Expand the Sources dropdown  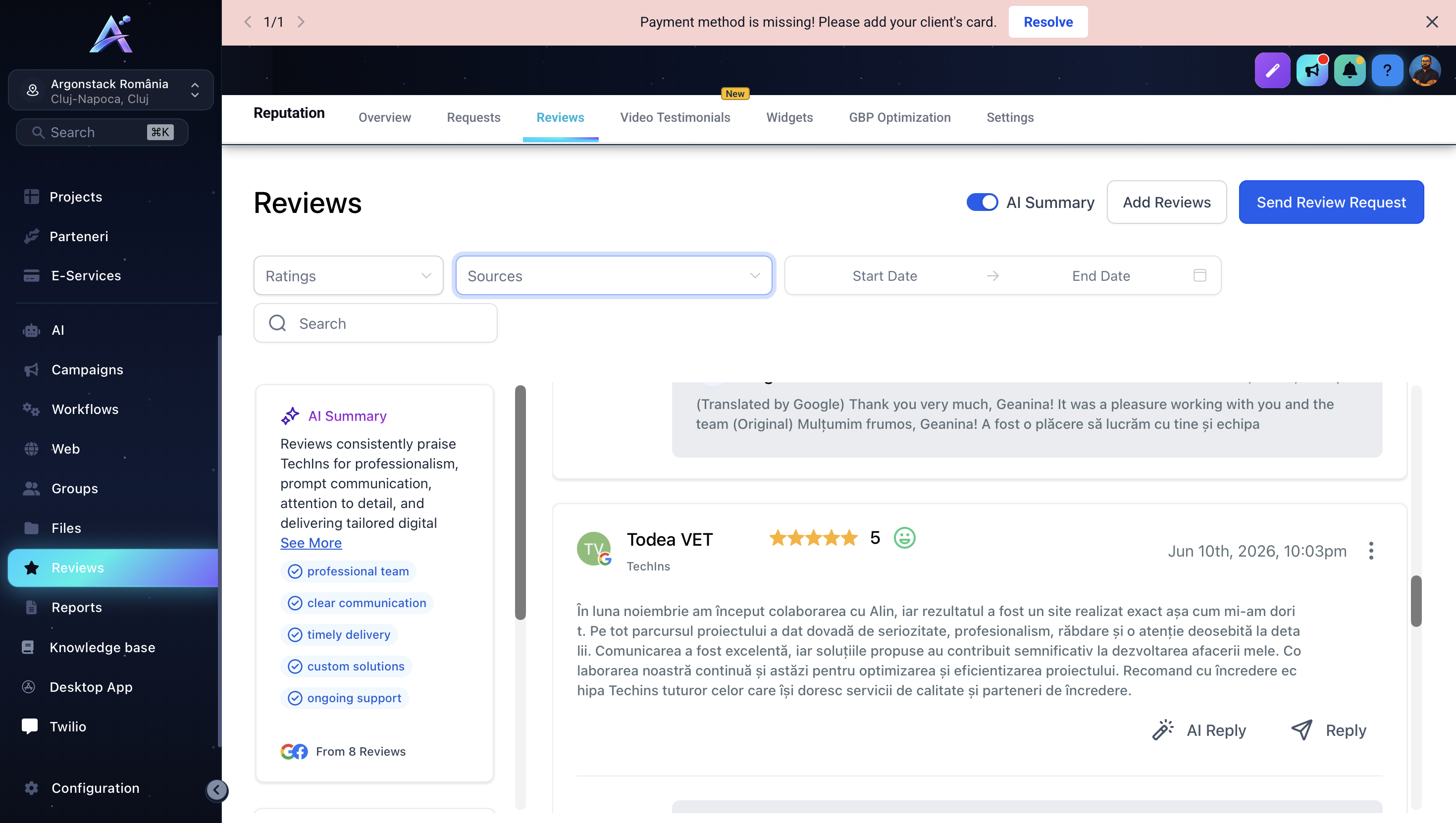[x=614, y=275]
